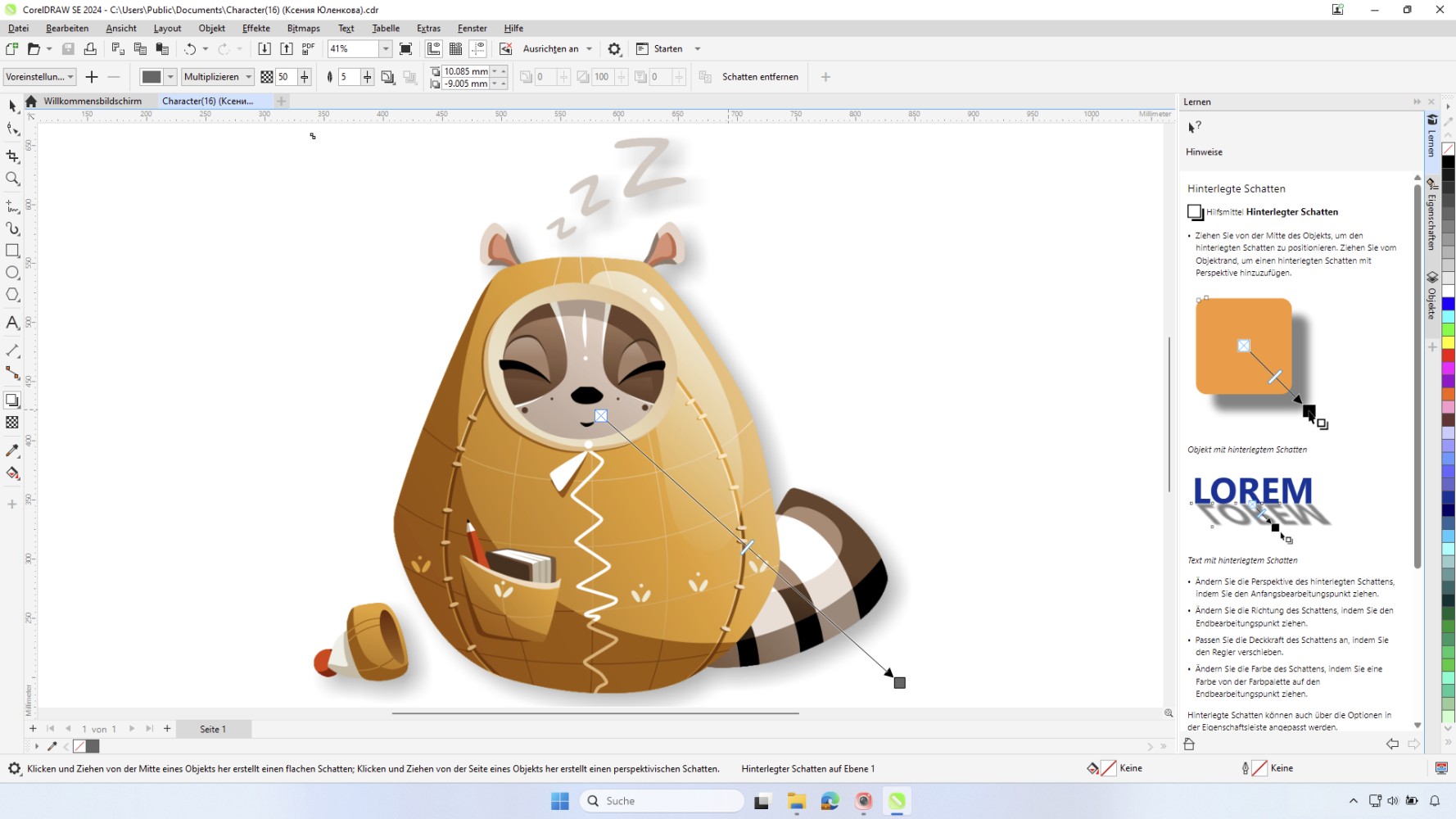Select the Rectangle tool
The height and width of the screenshot is (819, 1456).
click(12, 251)
